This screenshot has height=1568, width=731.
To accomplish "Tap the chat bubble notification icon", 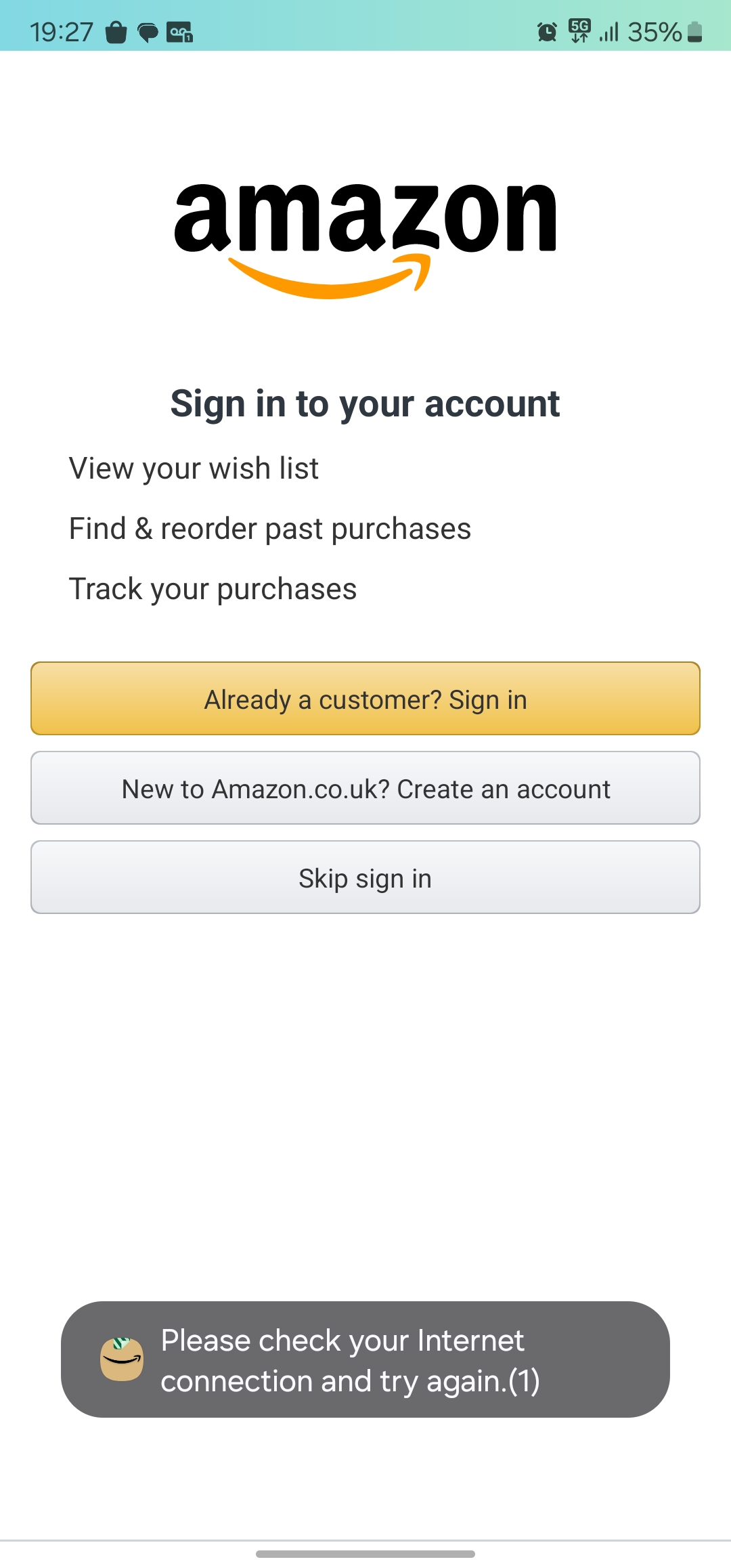I will click(x=148, y=32).
